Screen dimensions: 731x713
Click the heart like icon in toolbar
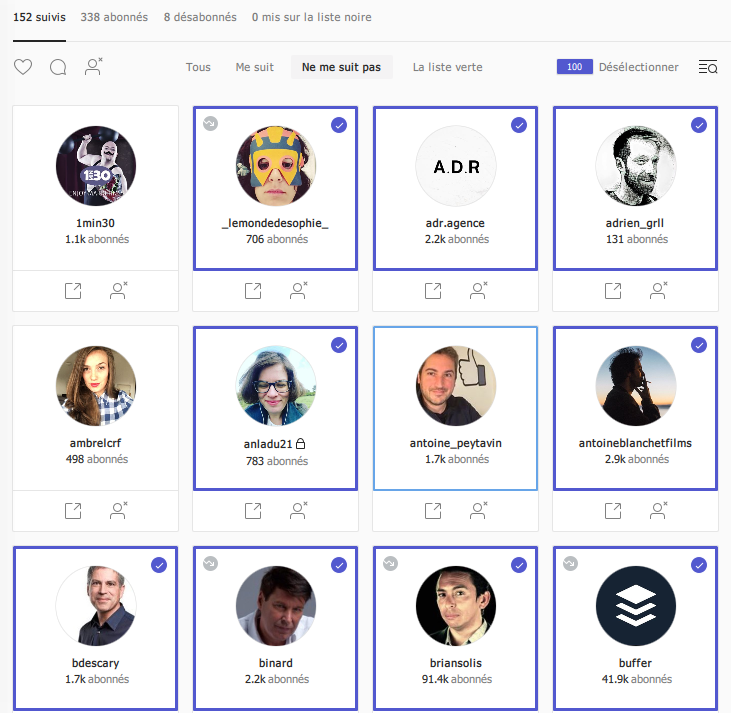23,67
